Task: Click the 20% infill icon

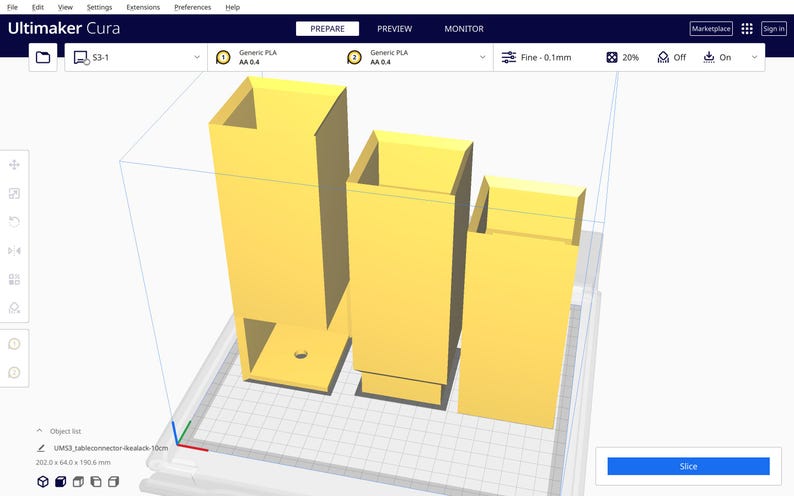Action: tap(612, 57)
